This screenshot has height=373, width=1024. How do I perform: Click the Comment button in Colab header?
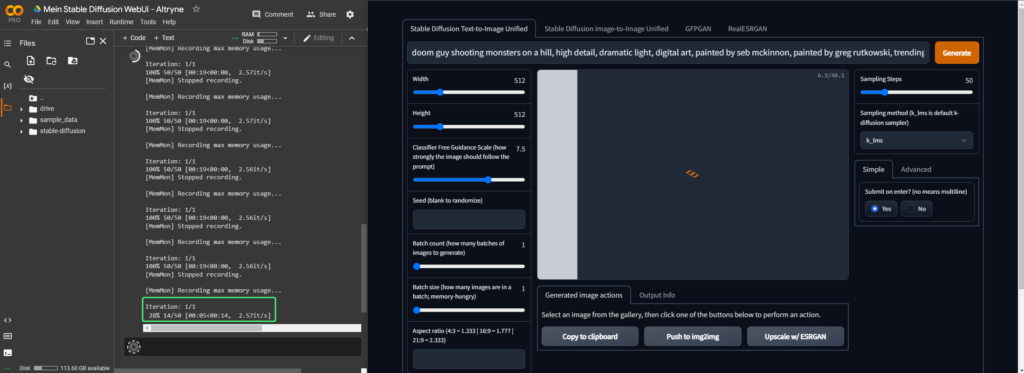273,14
